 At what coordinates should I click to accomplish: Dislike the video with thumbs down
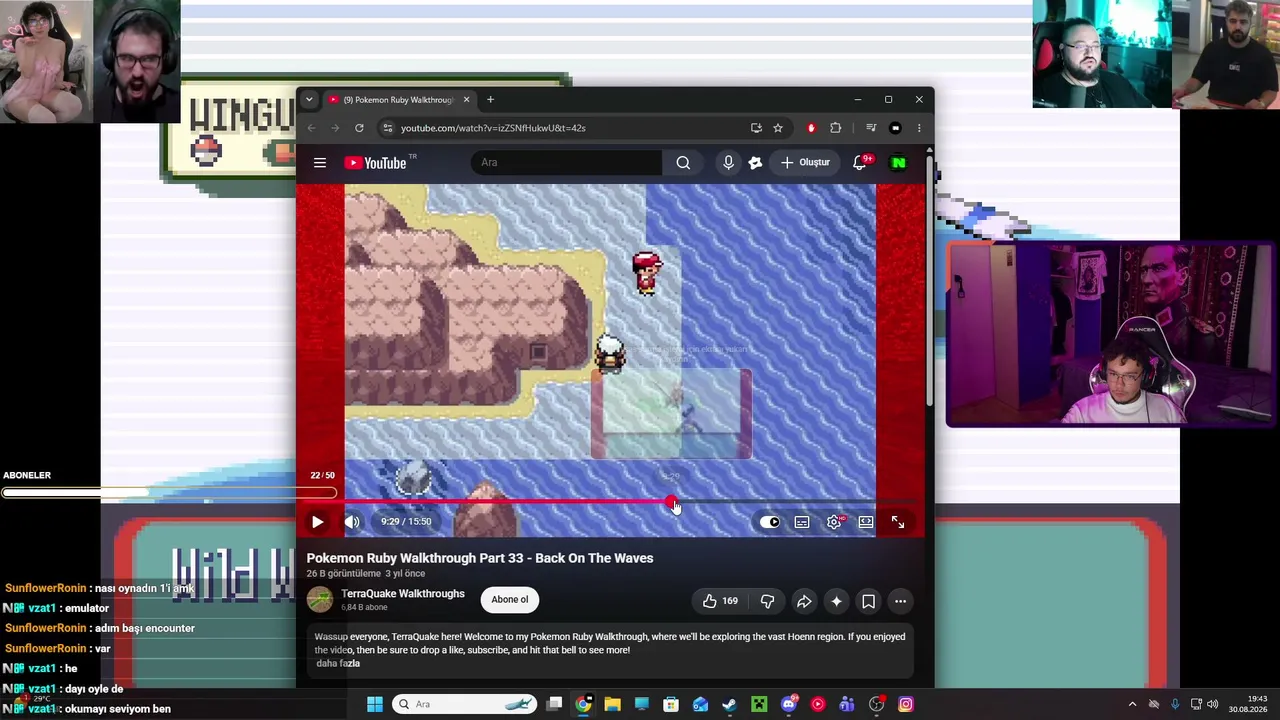click(768, 601)
